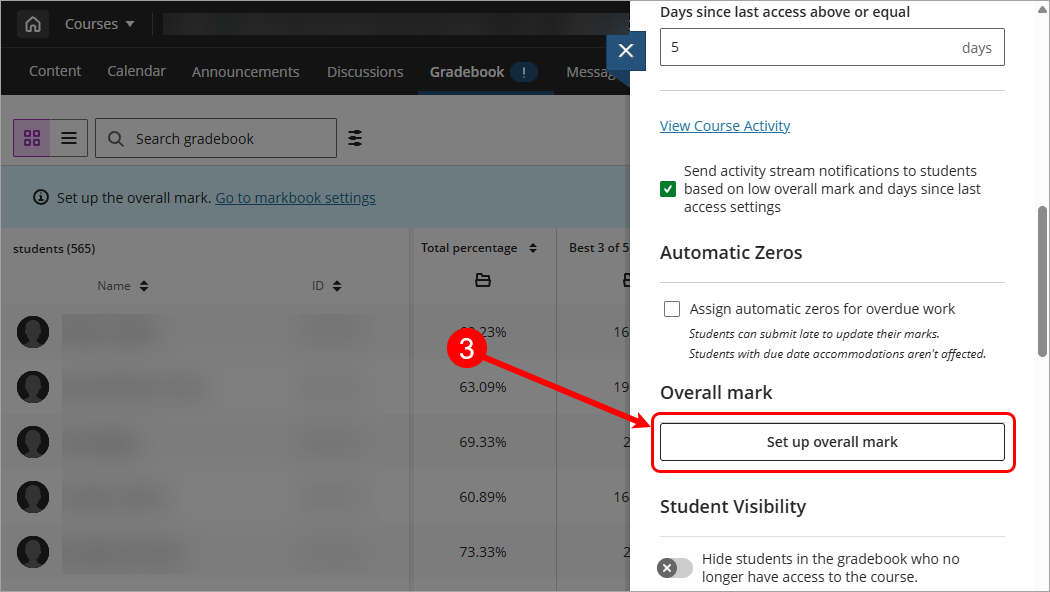The image size is (1050, 592).
Task: Open the Discussions tab
Action: [365, 72]
